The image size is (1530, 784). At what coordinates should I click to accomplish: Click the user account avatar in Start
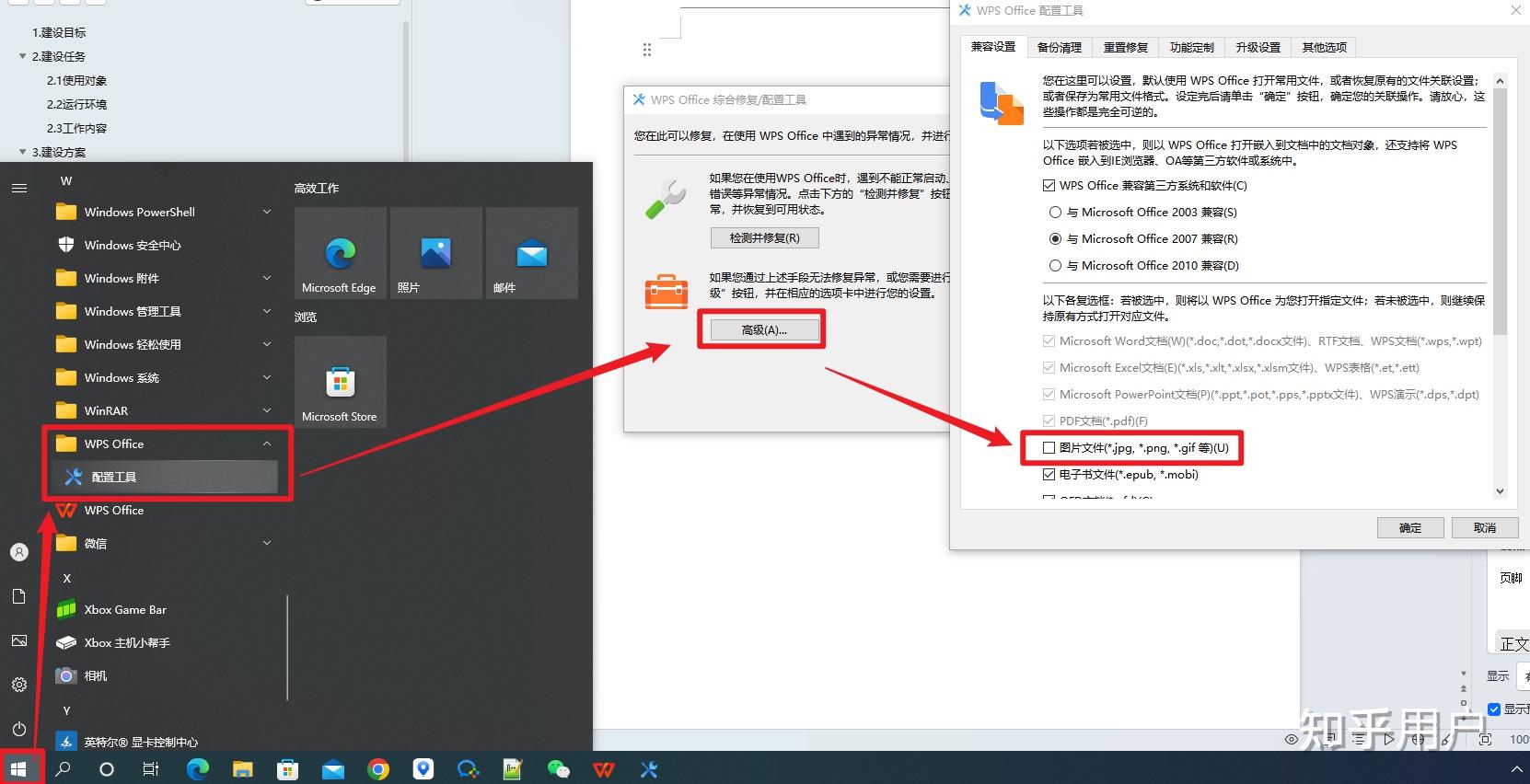coord(19,552)
